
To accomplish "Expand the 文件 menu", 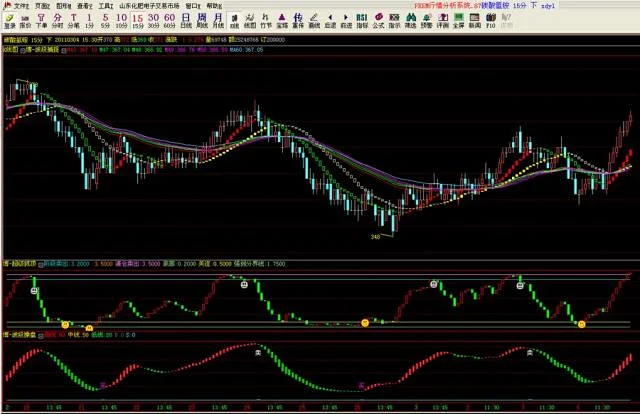I will pyautogui.click(x=18, y=5).
